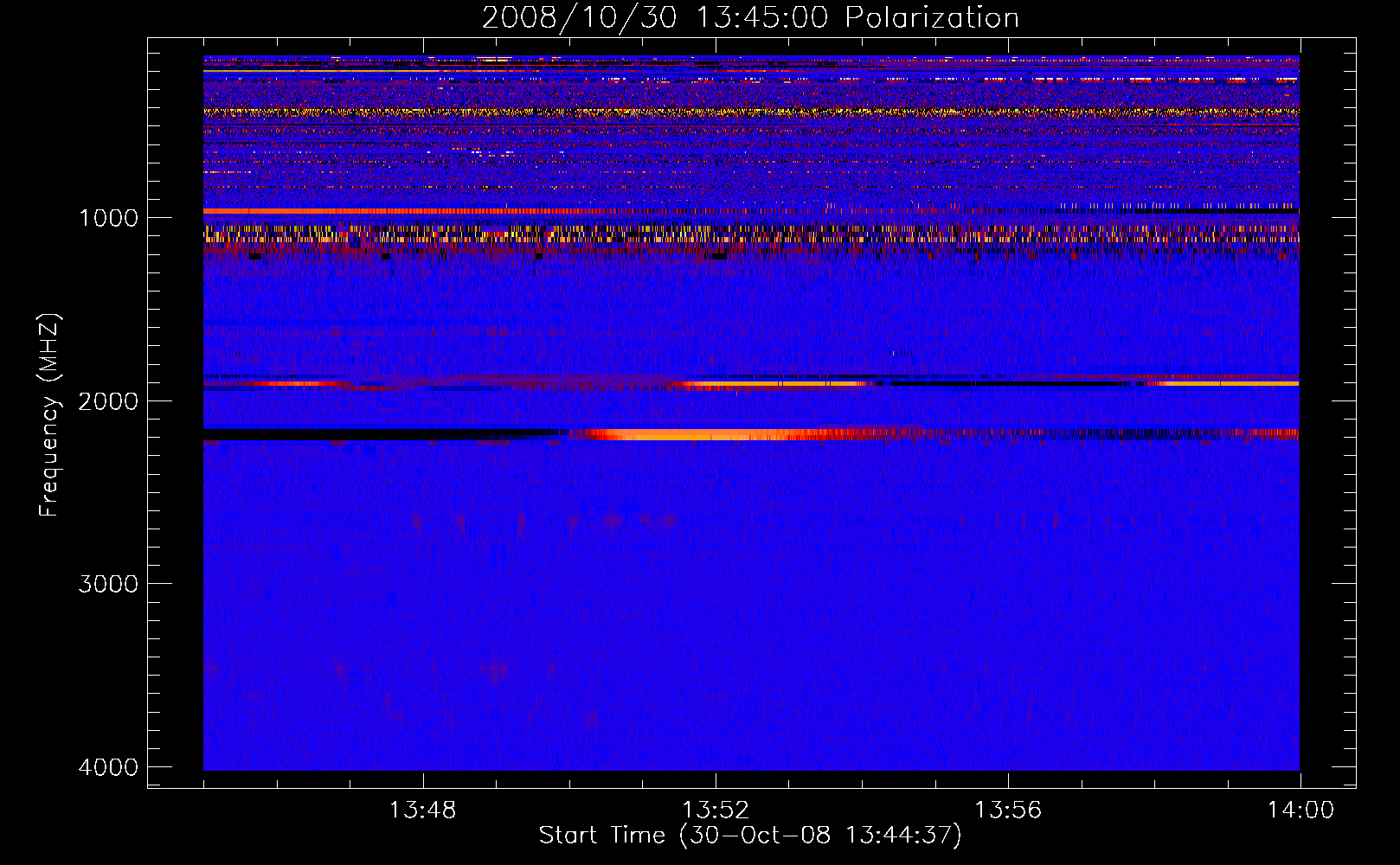The image size is (1400, 865).
Task: Click the 13:52 time tick label
Action: pyautogui.click(x=715, y=811)
